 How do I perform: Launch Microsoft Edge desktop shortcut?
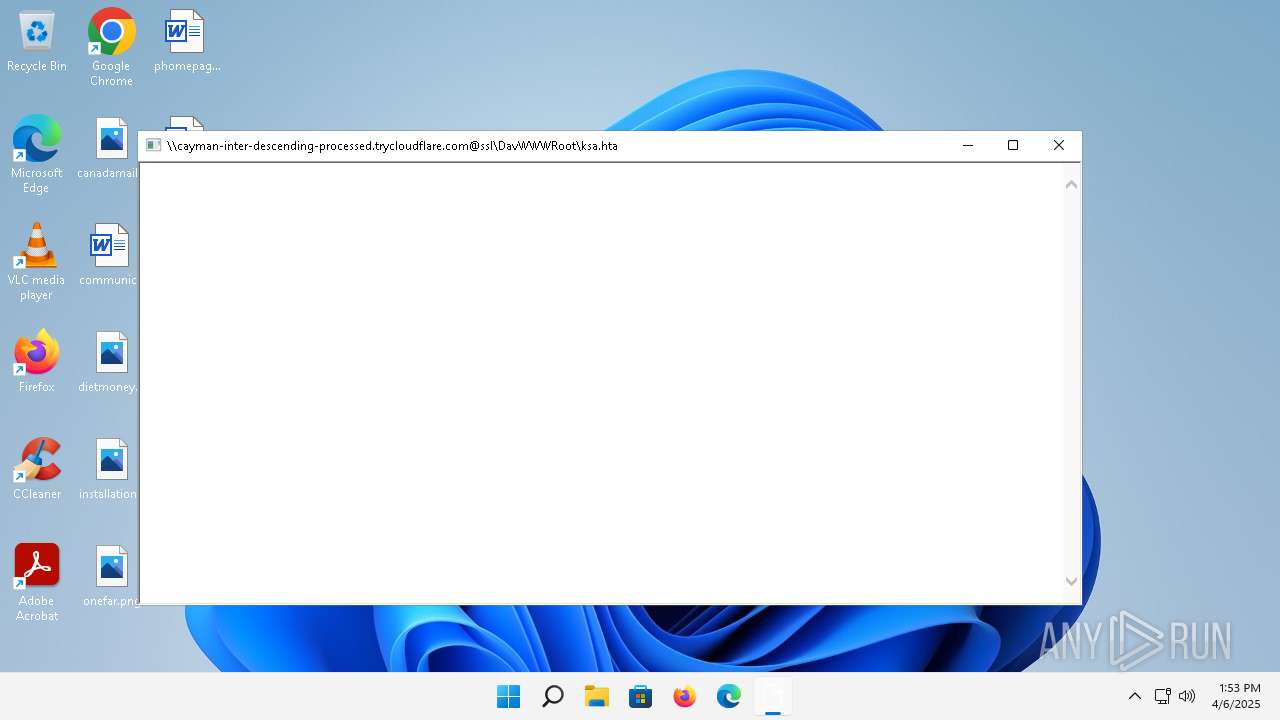coord(37,154)
